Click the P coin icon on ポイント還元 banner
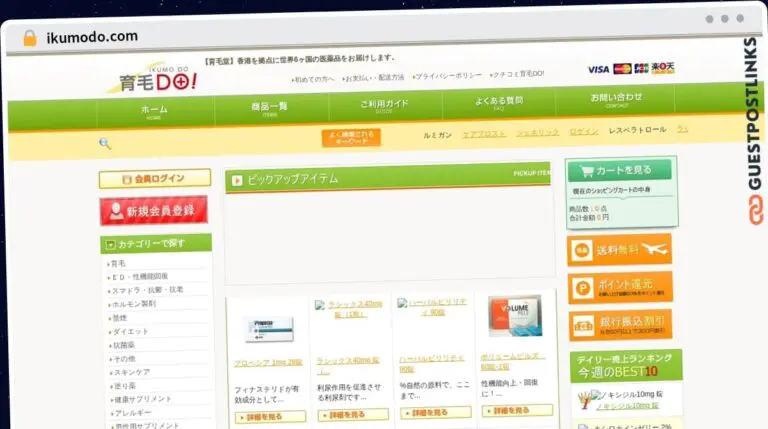The image size is (768, 429). pos(583,288)
